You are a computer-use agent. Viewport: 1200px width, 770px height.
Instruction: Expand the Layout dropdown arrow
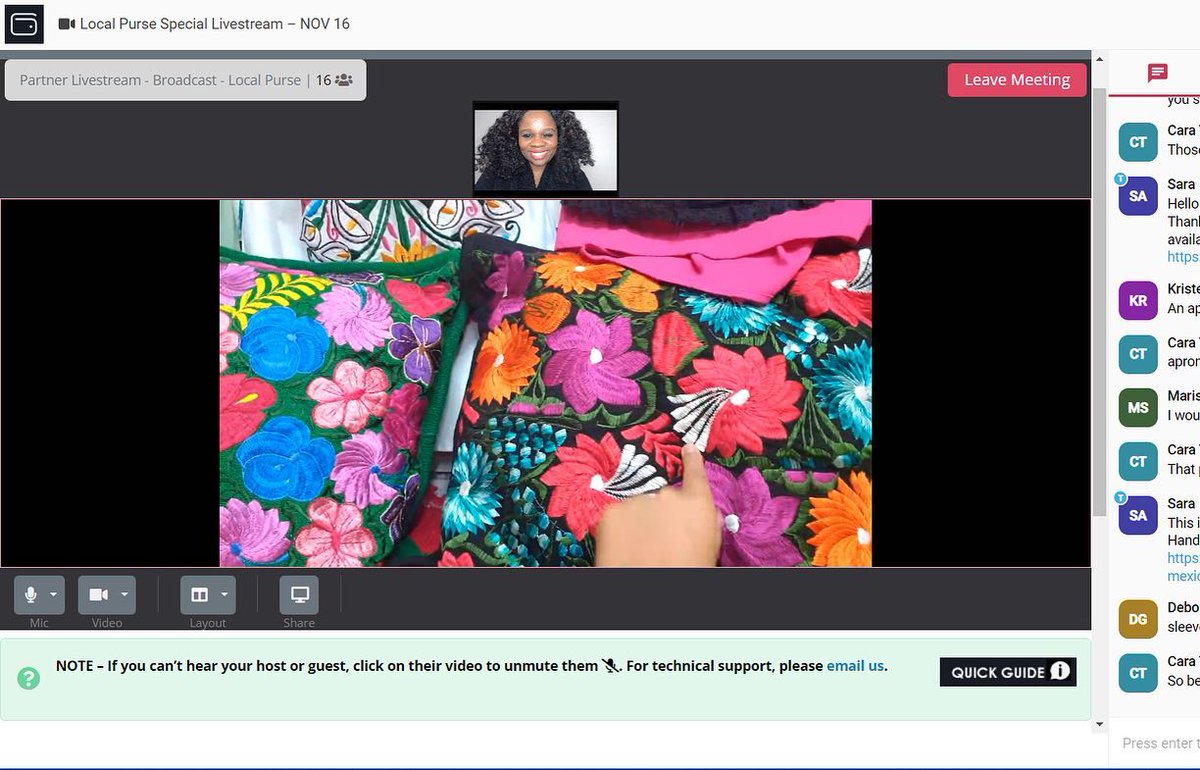tap(224, 595)
